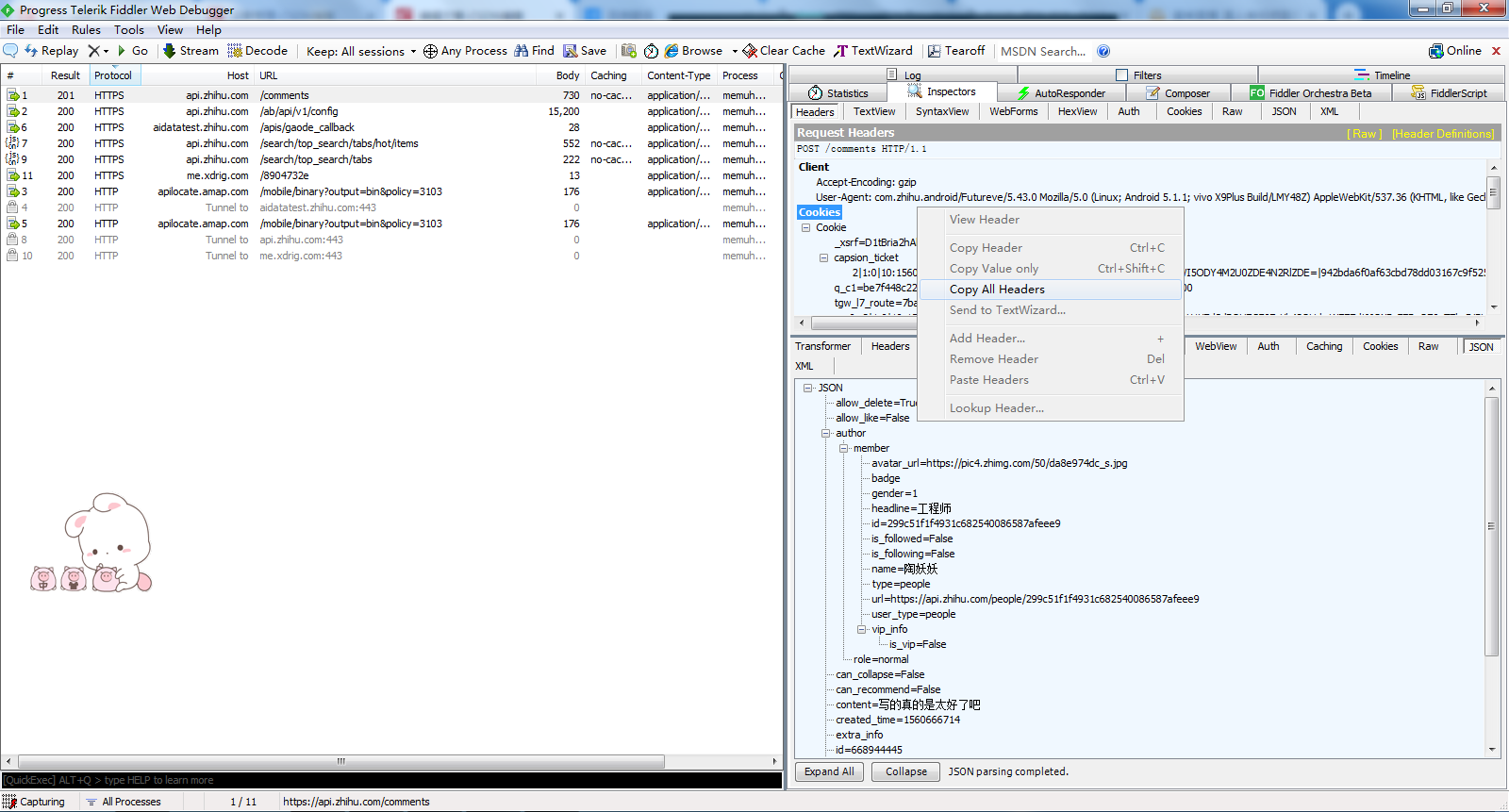Toggle Capturing in the status bar
This screenshot has height=812, width=1509.
coord(35,802)
